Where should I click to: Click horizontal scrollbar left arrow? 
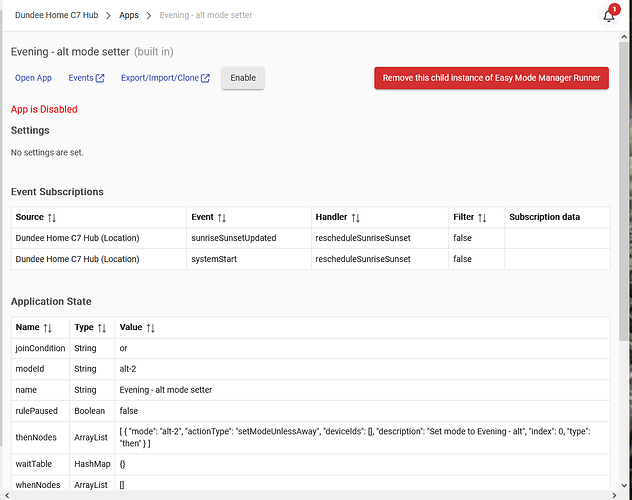coord(7,495)
